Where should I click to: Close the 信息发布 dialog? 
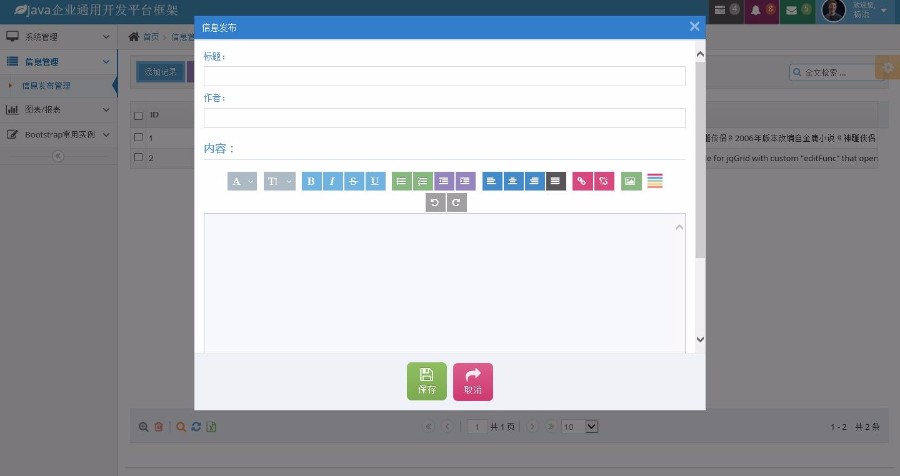click(x=694, y=26)
